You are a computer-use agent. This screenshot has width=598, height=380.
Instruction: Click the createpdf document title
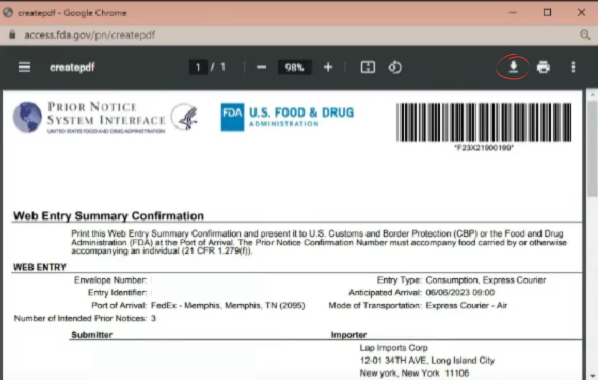tap(72, 68)
